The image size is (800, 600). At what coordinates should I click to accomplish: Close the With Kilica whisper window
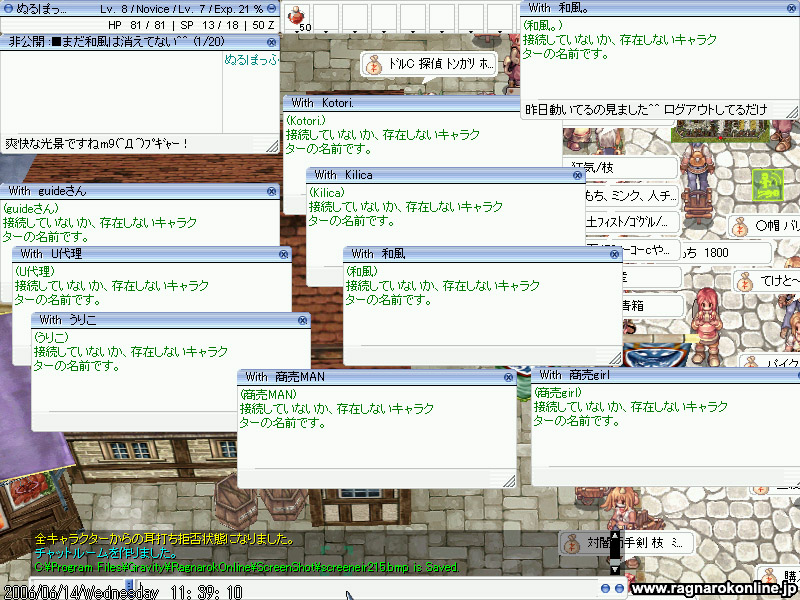(577, 175)
